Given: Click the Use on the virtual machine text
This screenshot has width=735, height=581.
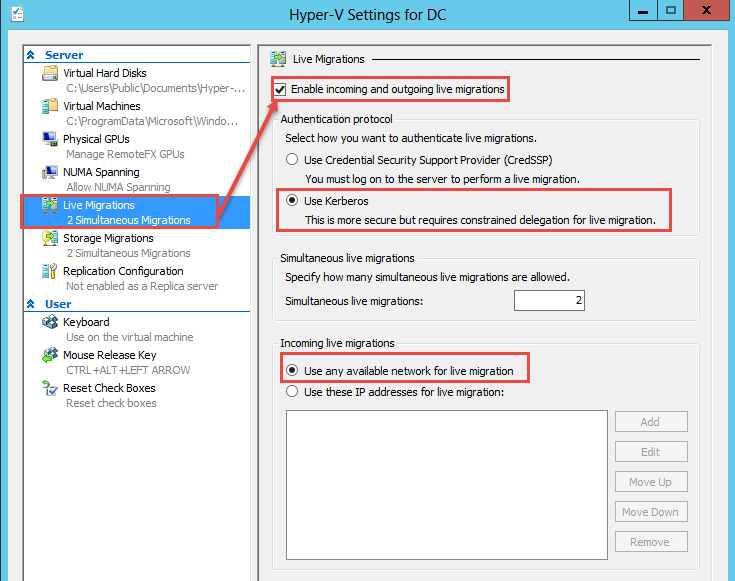Looking at the screenshot, I should [129, 337].
